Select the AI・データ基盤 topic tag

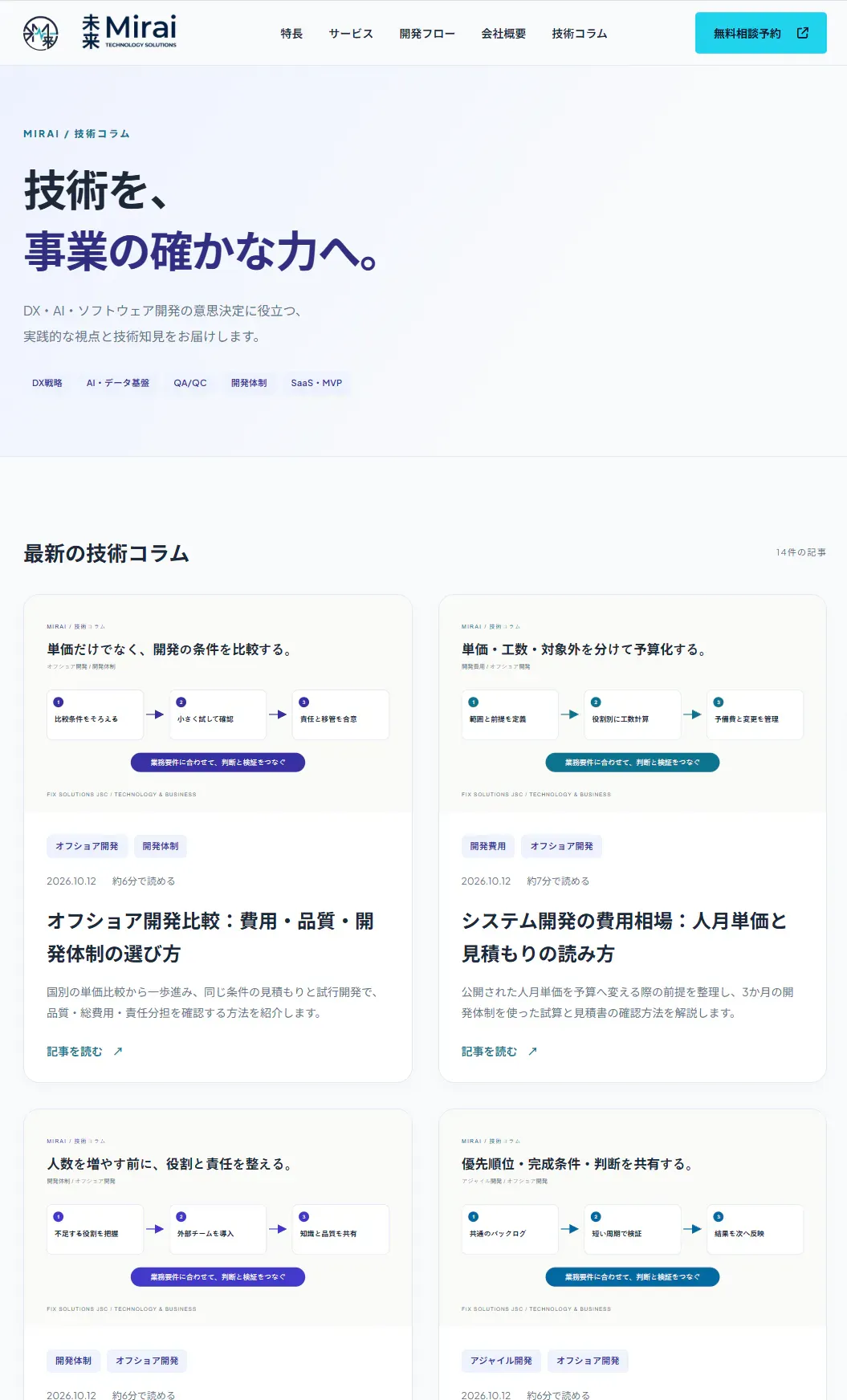coord(118,383)
